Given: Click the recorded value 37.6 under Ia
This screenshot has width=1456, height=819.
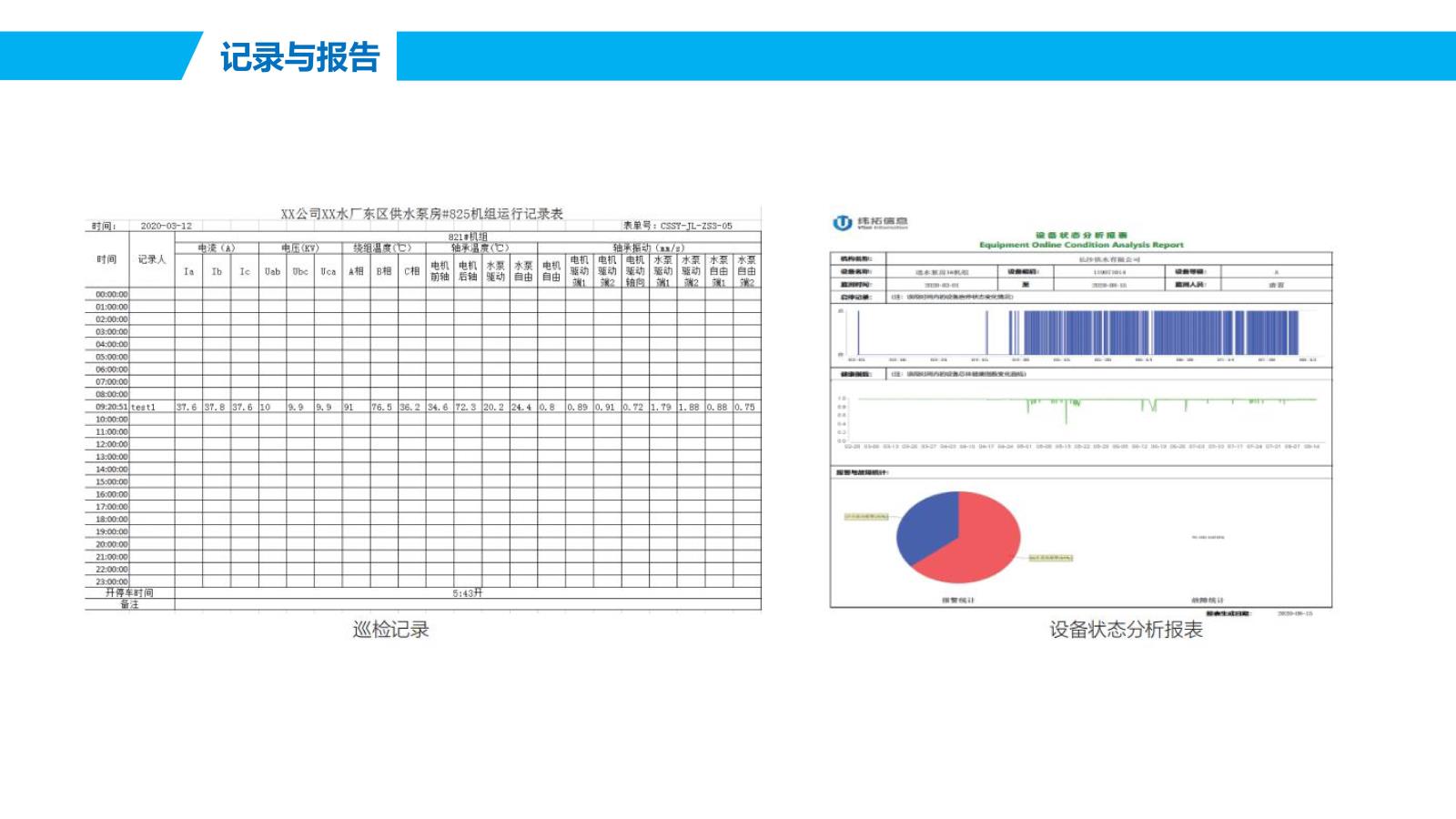Looking at the screenshot, I should (186, 408).
